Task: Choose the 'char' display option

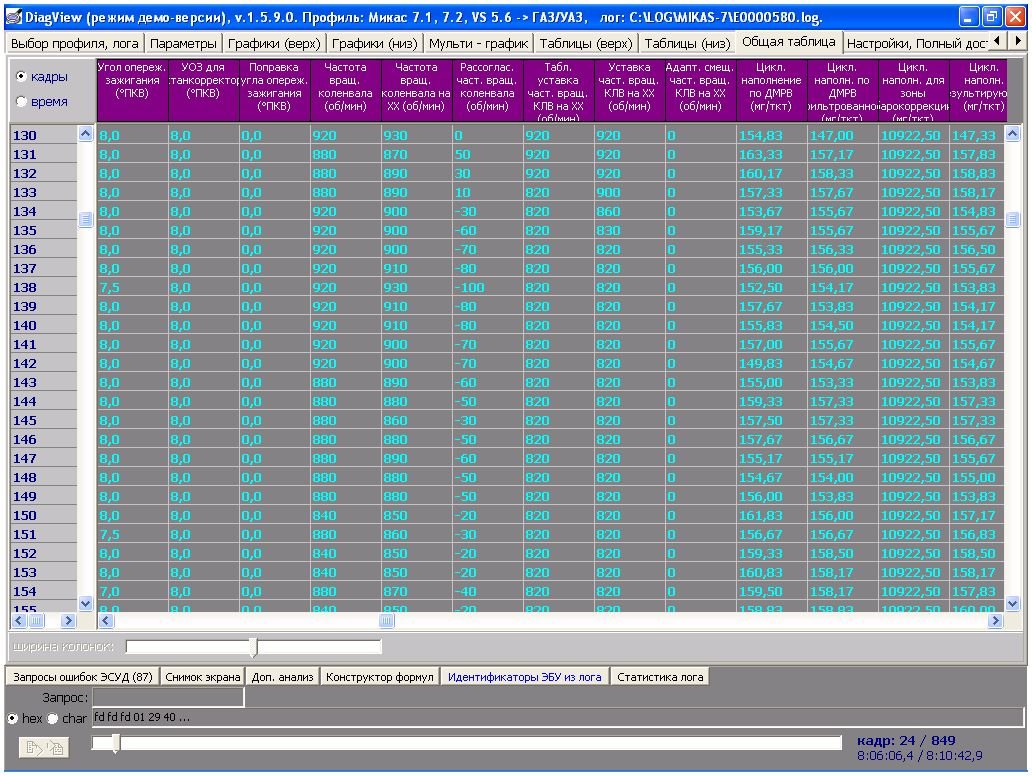Action: pos(53,718)
